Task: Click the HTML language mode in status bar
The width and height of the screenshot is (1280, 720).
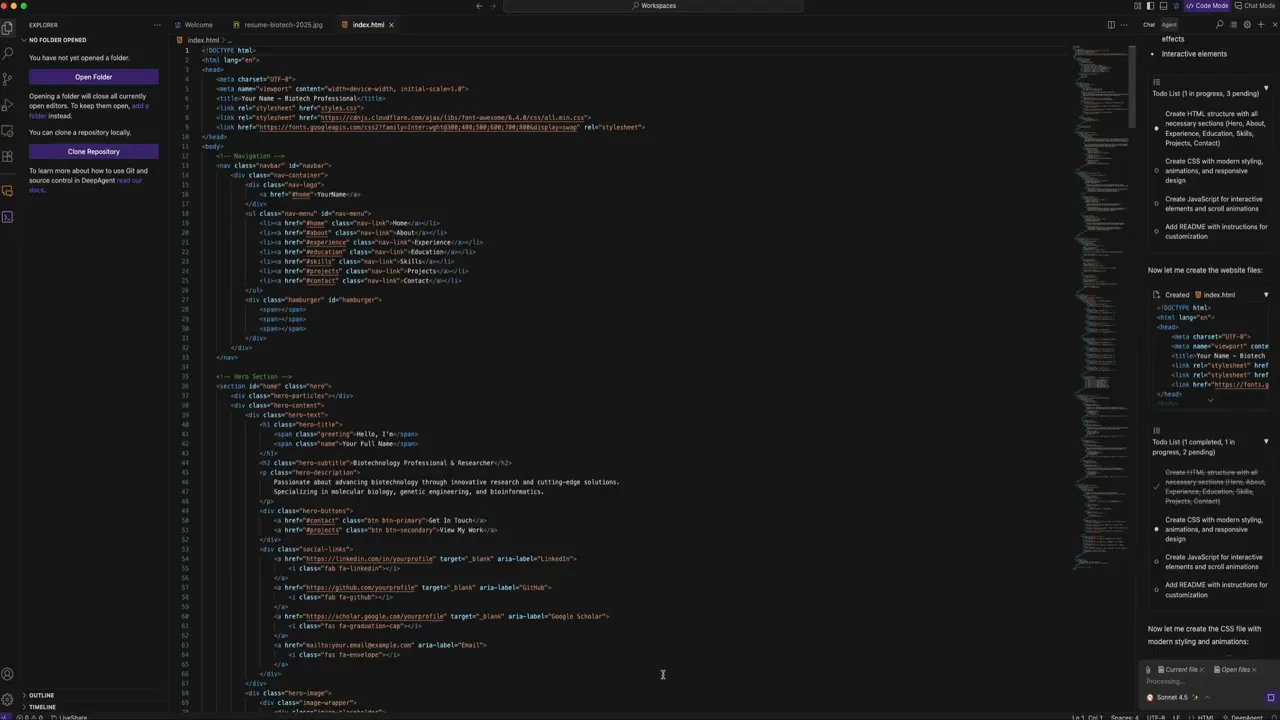Action: coord(1206,717)
